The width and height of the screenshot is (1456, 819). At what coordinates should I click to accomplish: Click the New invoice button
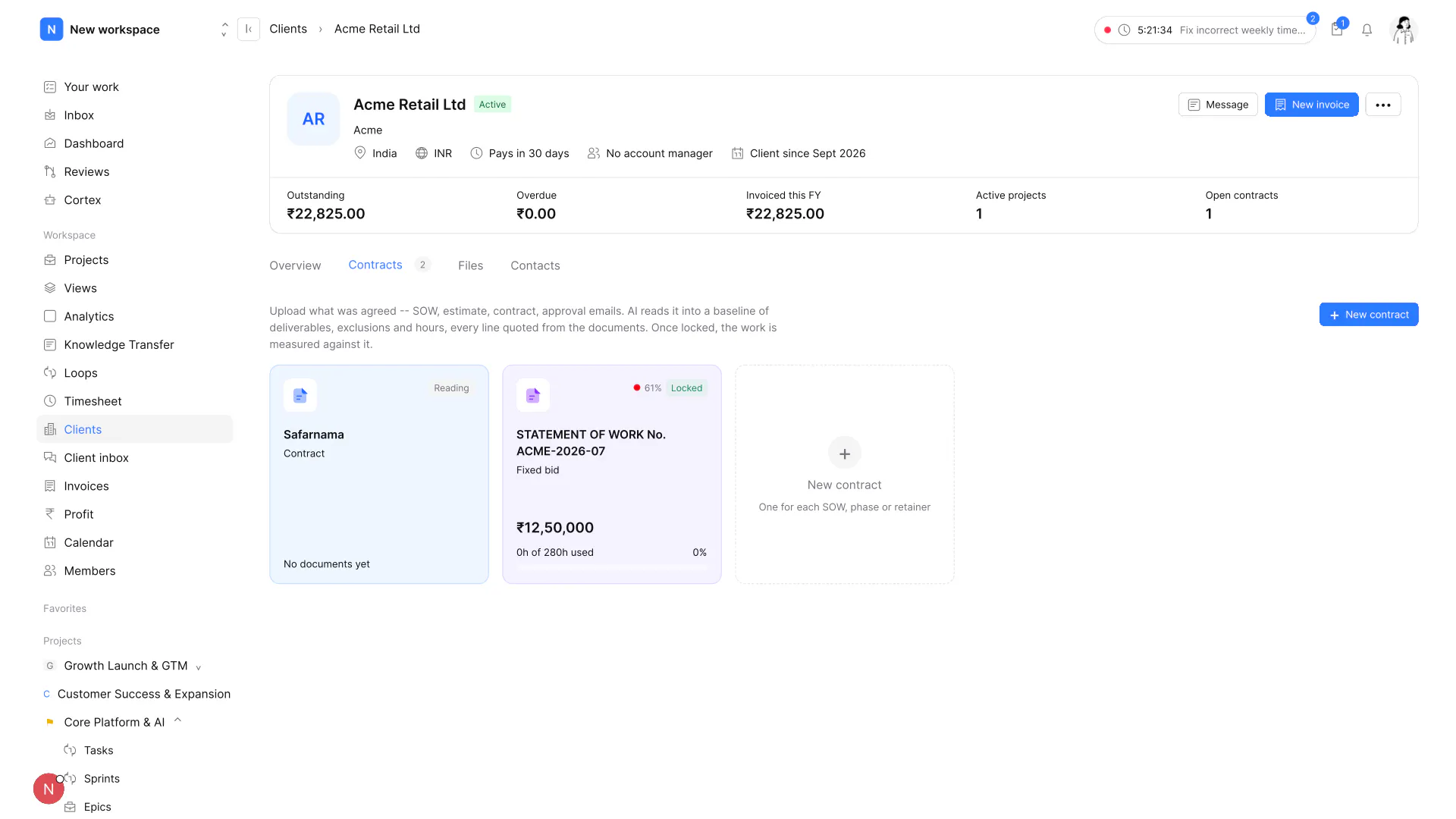pyautogui.click(x=1311, y=105)
